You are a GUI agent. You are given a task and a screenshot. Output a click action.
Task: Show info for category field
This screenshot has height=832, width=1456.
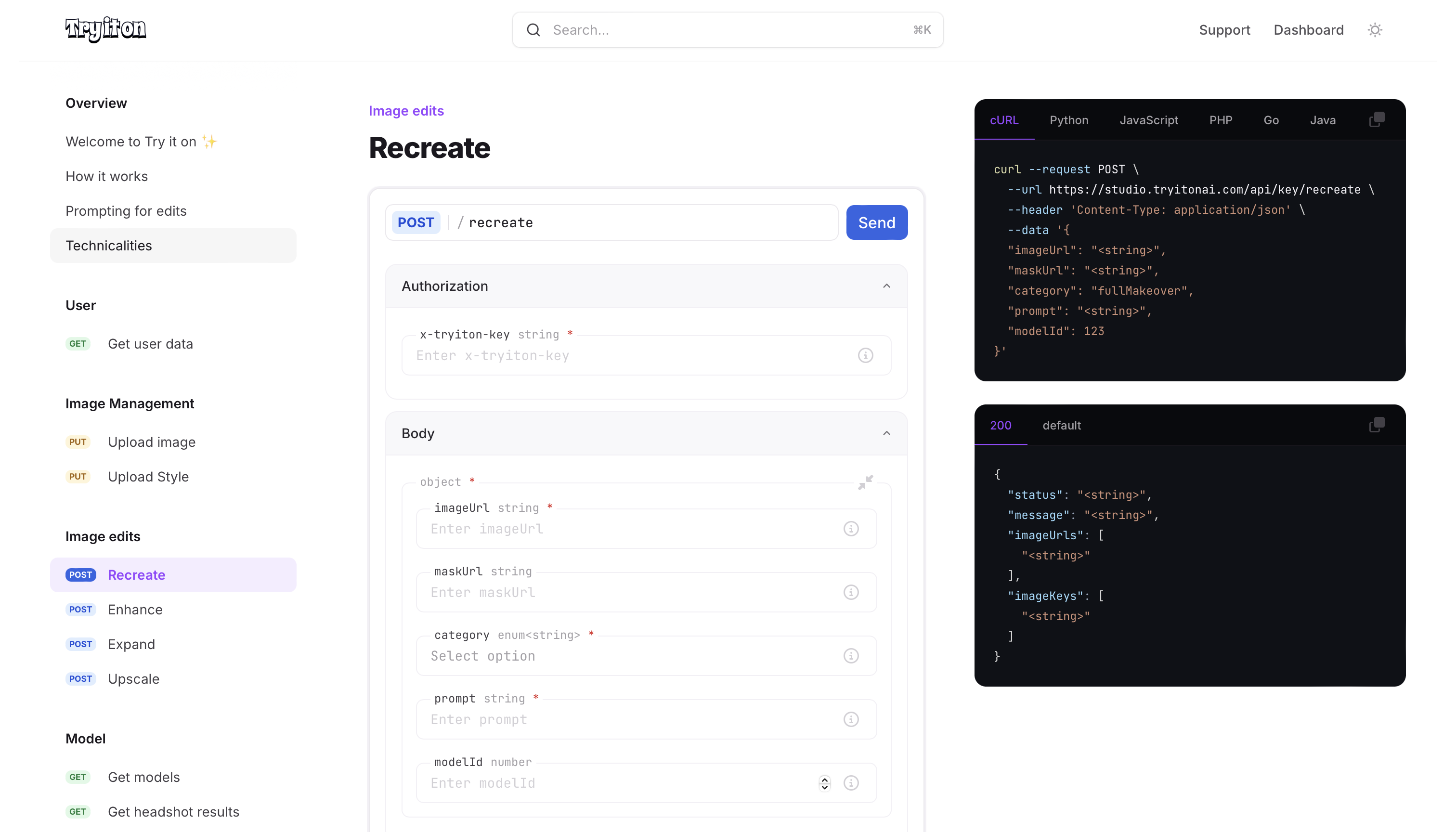click(x=851, y=655)
